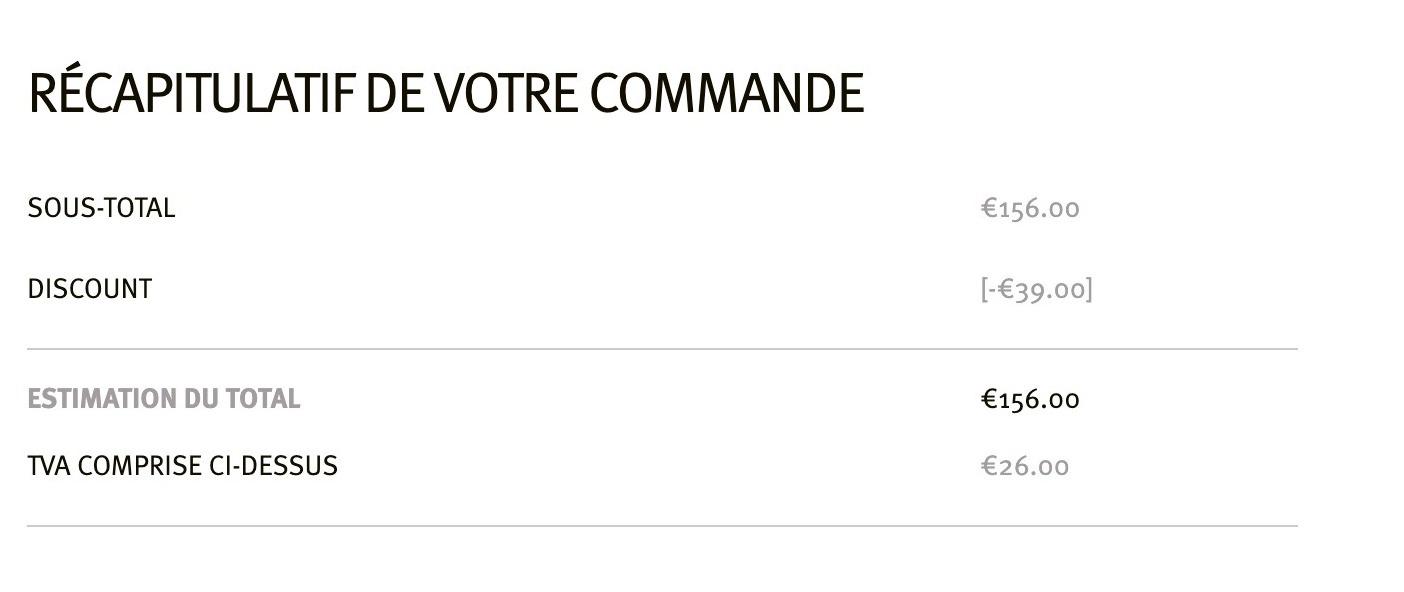Viewport: 1404px width, 592px height.
Task: Select the TVA COMPRISE CI-DESSUS label
Action: tap(183, 466)
